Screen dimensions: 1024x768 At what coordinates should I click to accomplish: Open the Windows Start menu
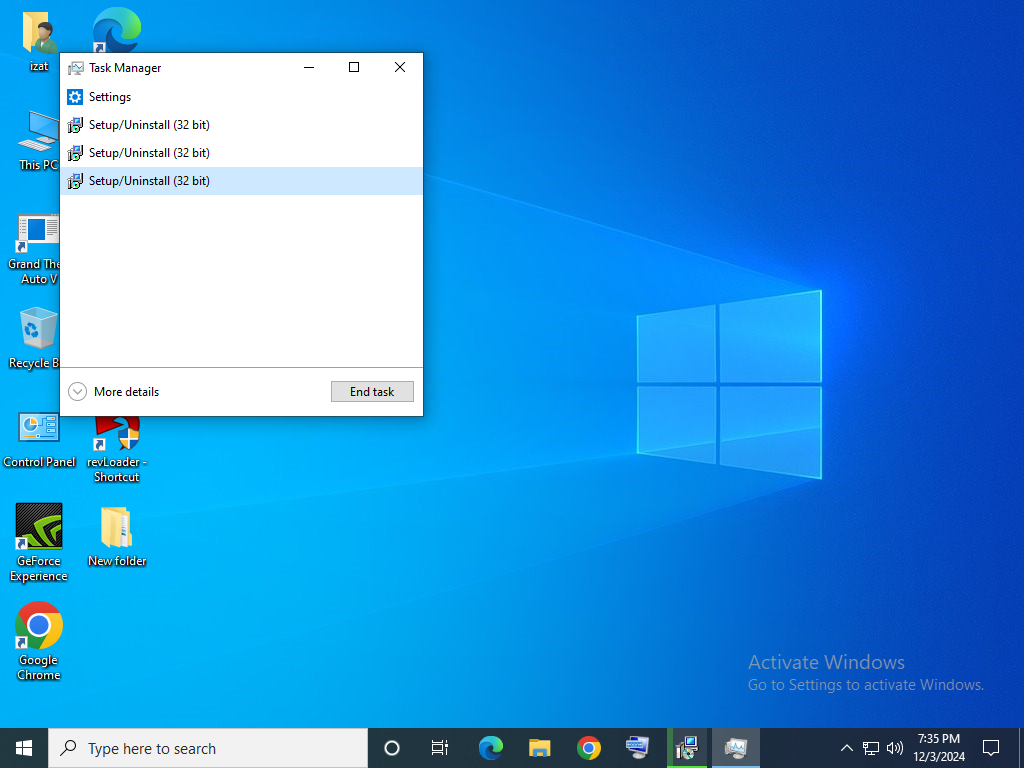point(24,748)
